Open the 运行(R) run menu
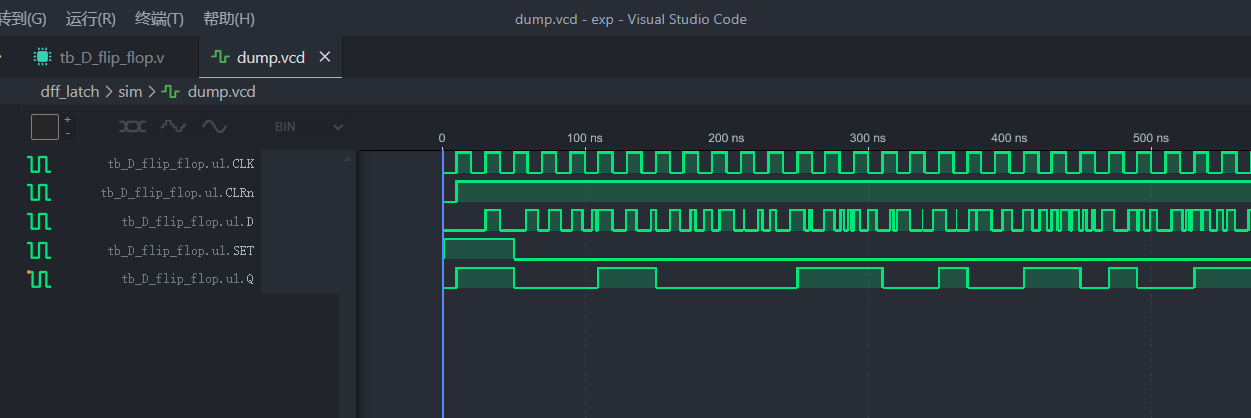Viewport: 1251px width, 418px height. pos(90,19)
